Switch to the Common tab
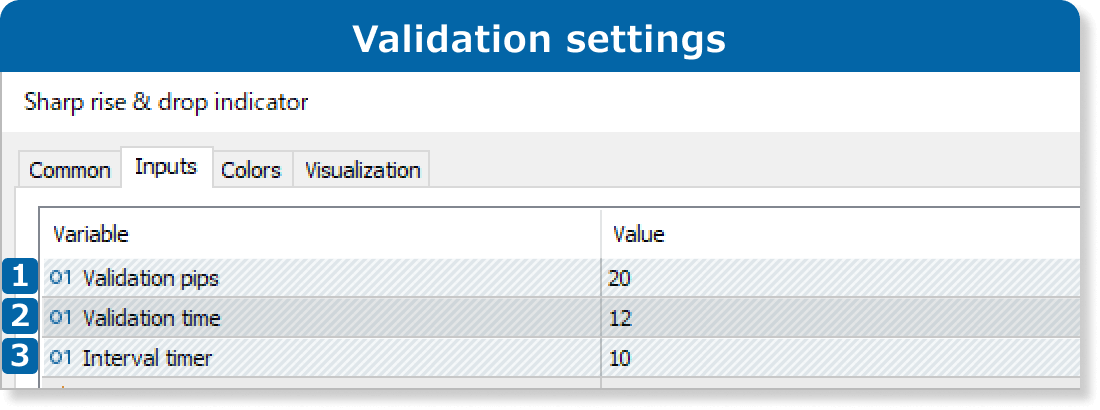The height and width of the screenshot is (410, 1100). tap(69, 170)
